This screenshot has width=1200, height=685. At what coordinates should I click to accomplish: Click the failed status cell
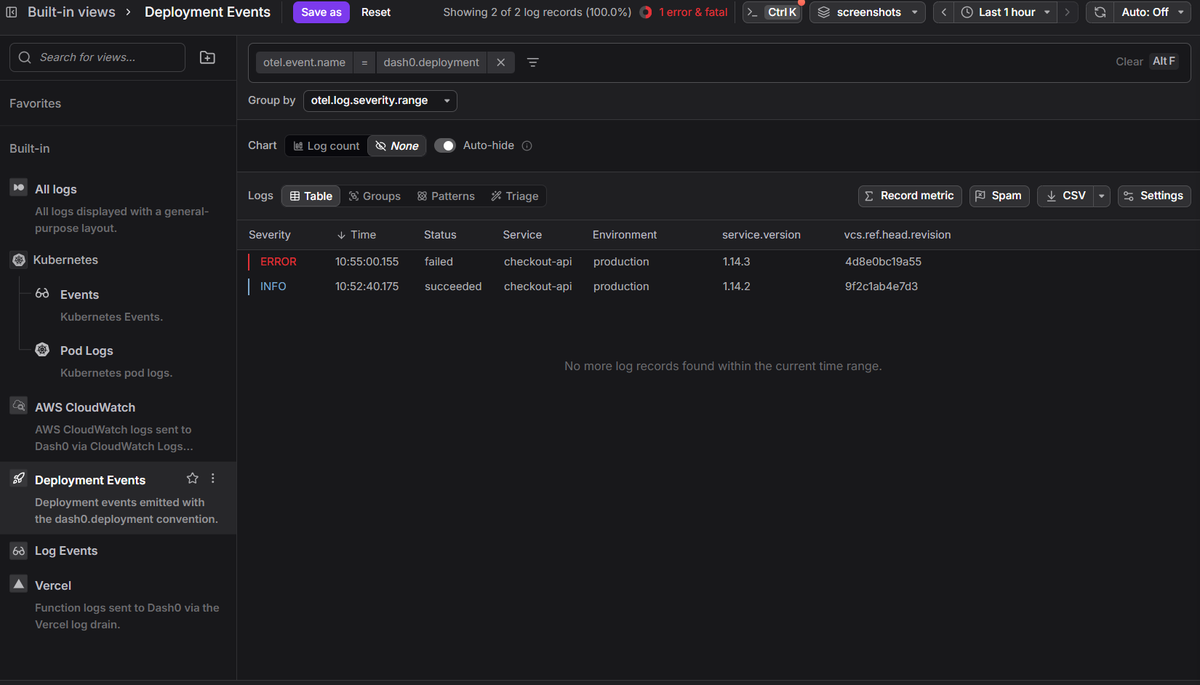coord(439,262)
